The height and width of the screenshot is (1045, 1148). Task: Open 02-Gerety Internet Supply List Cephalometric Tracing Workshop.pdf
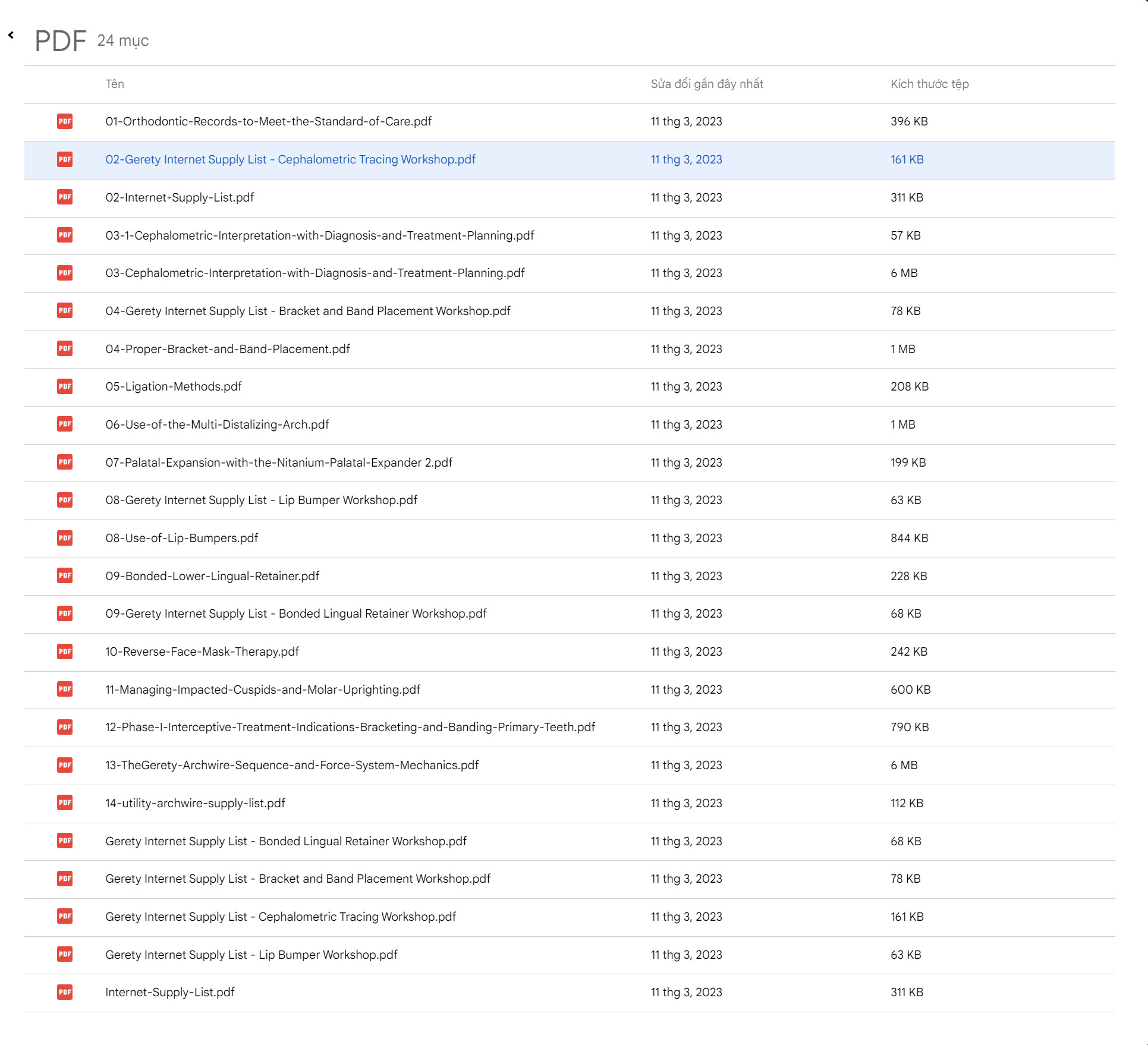(291, 159)
